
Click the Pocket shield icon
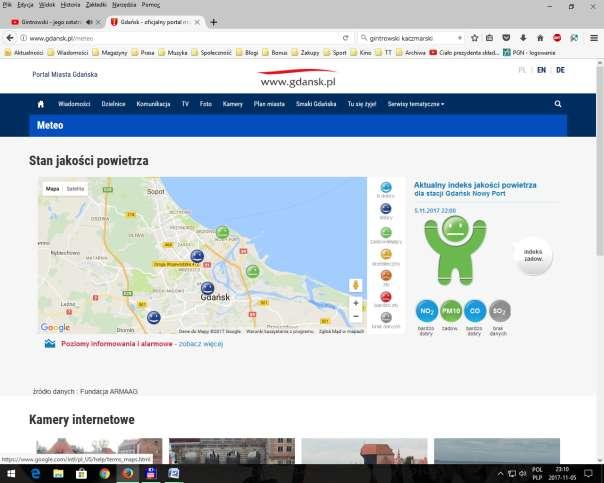coord(506,38)
